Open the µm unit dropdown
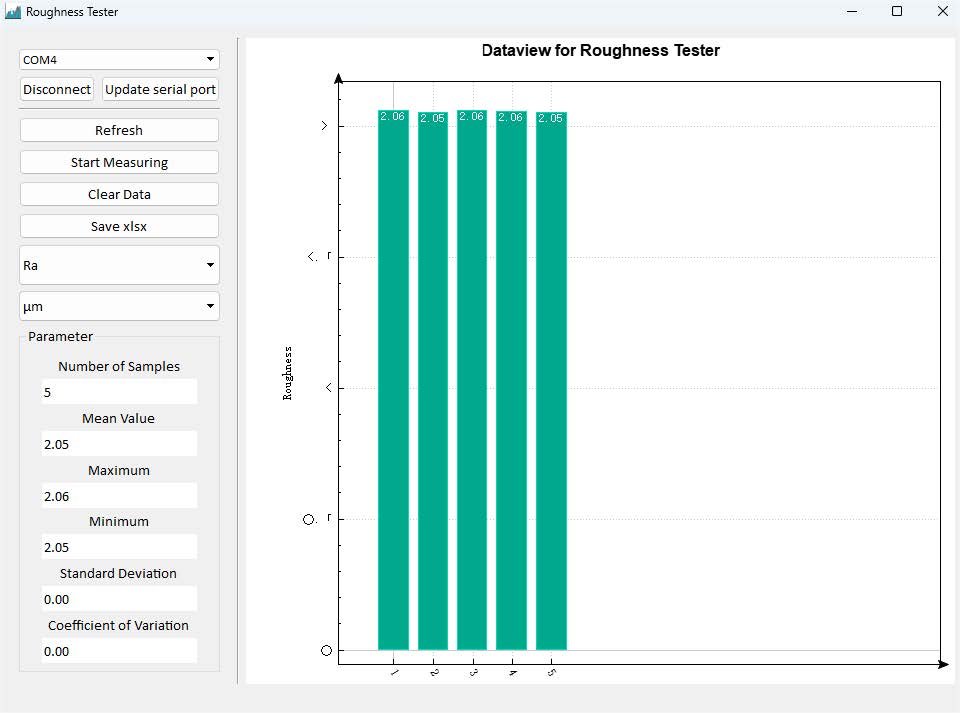Viewport: 960px width, 713px height. coord(119,306)
